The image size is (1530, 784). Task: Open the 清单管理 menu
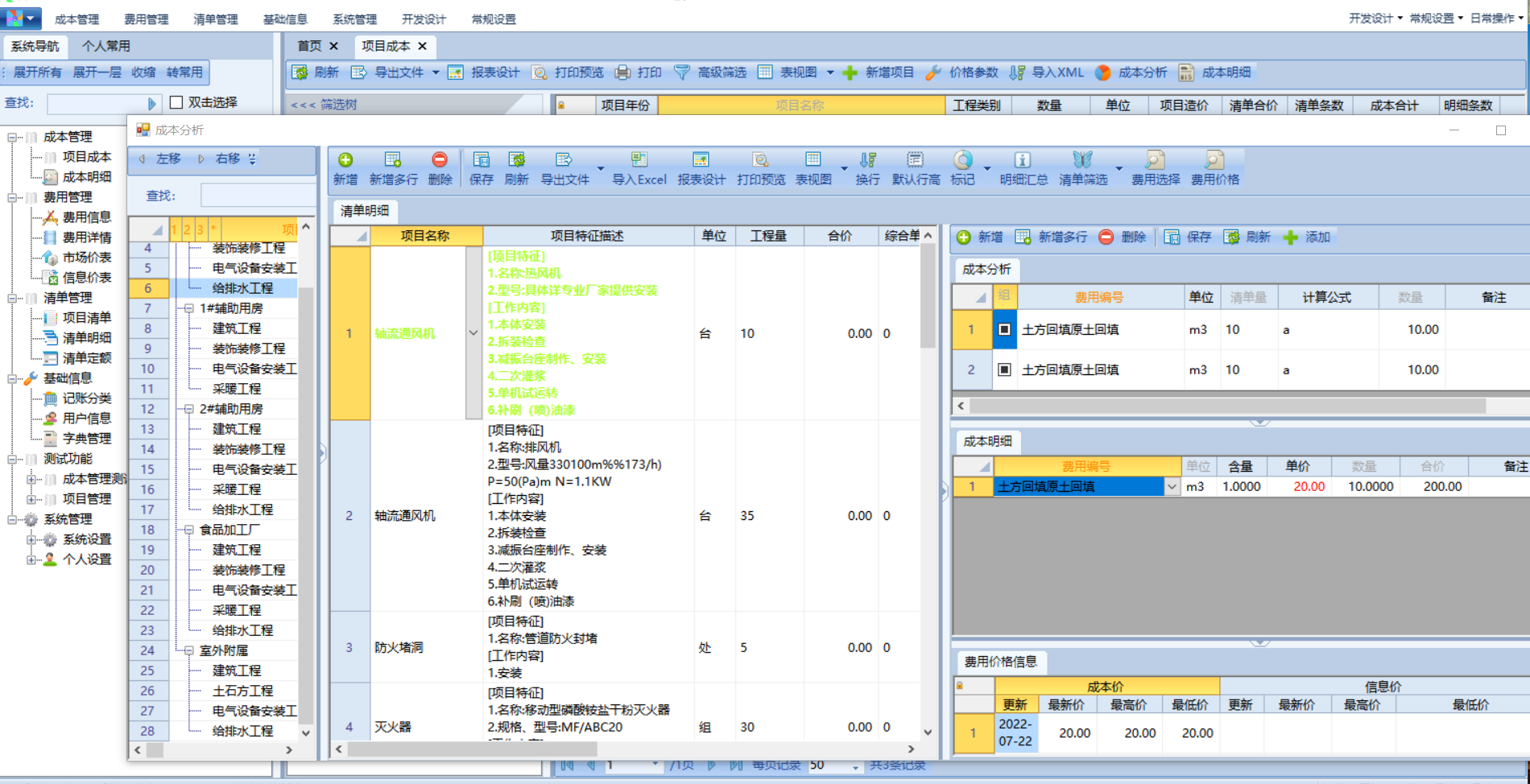point(216,19)
